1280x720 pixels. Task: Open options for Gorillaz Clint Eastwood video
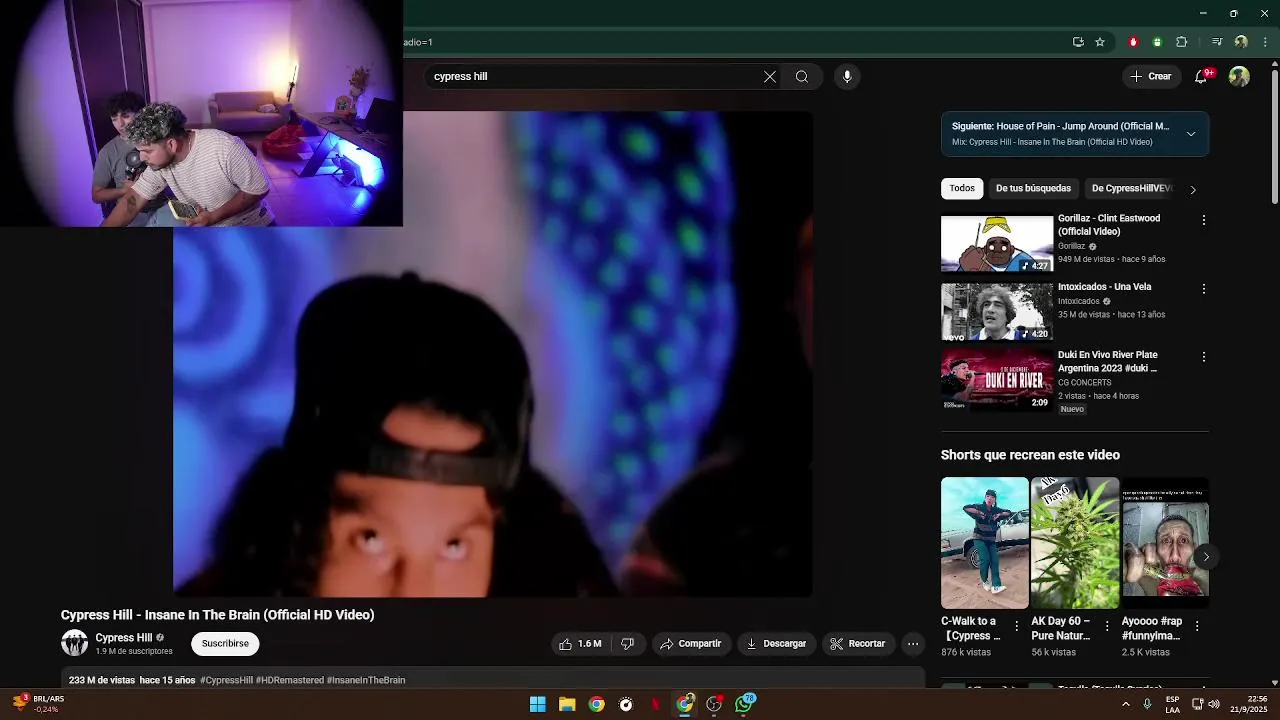point(1204,220)
